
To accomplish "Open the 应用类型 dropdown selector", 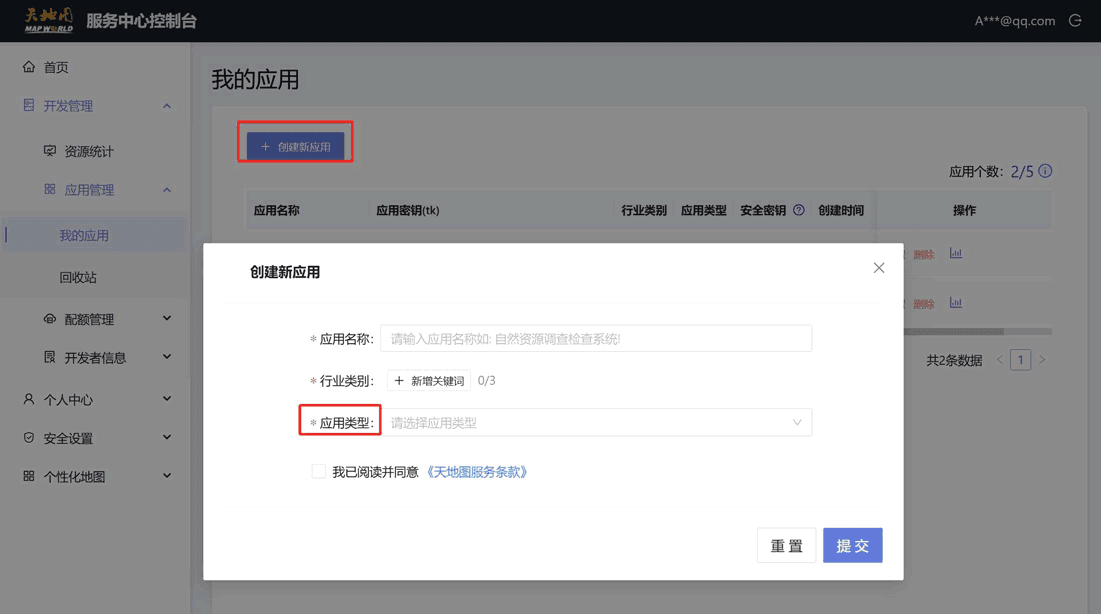I will (596, 423).
